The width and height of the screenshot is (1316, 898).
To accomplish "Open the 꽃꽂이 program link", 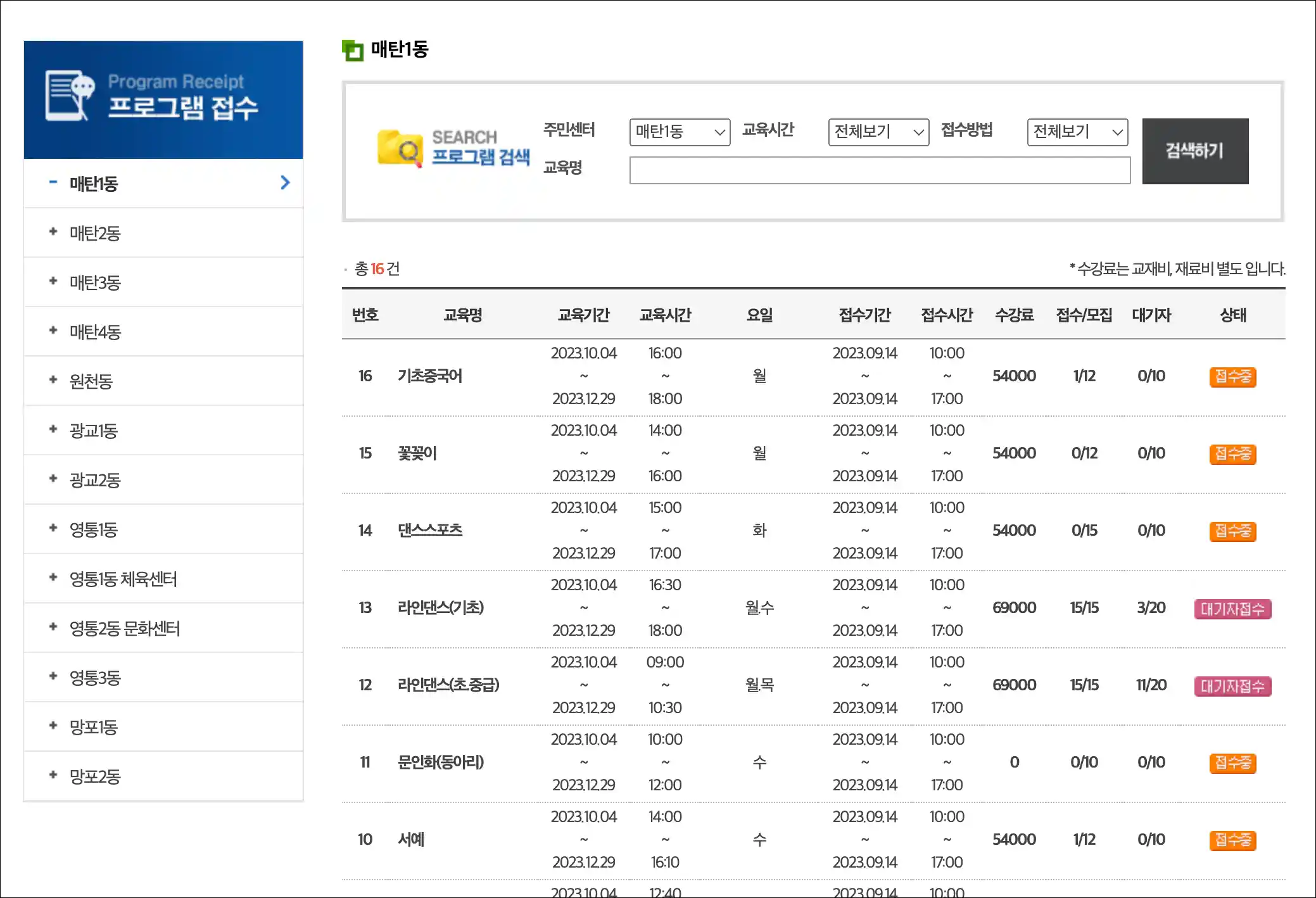I will coord(417,453).
